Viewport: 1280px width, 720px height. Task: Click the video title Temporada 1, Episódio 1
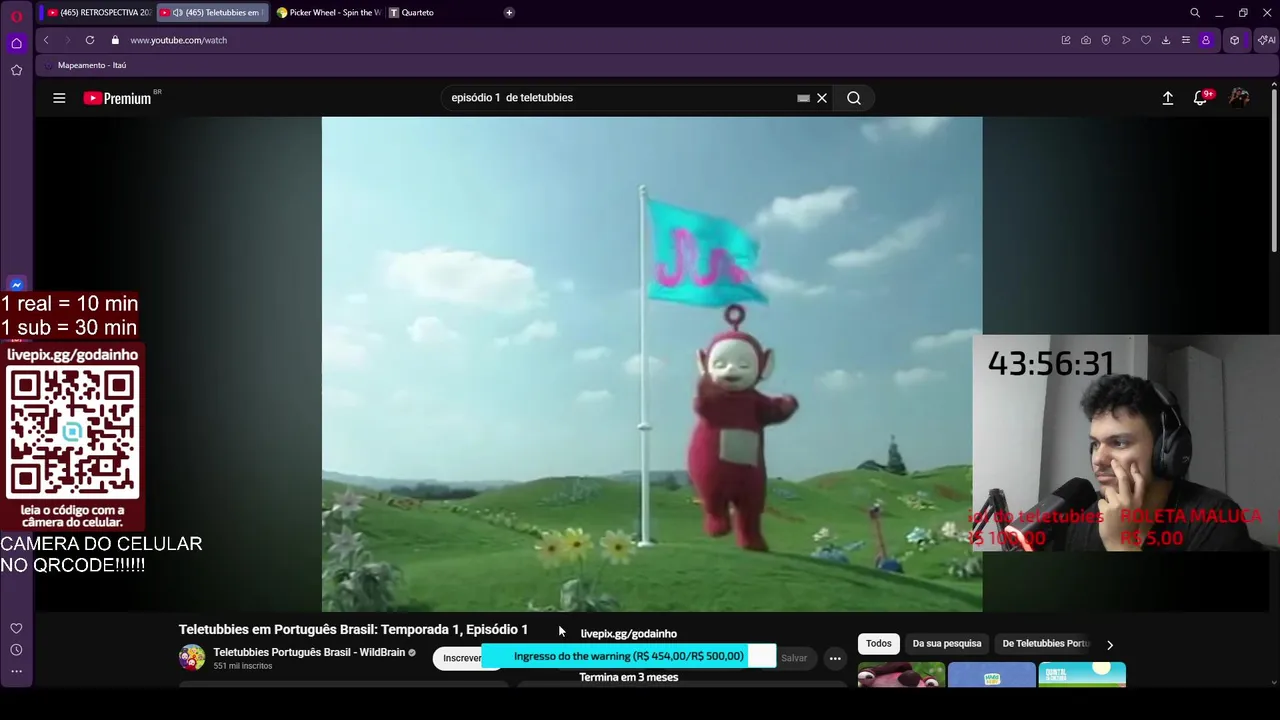[x=353, y=629]
